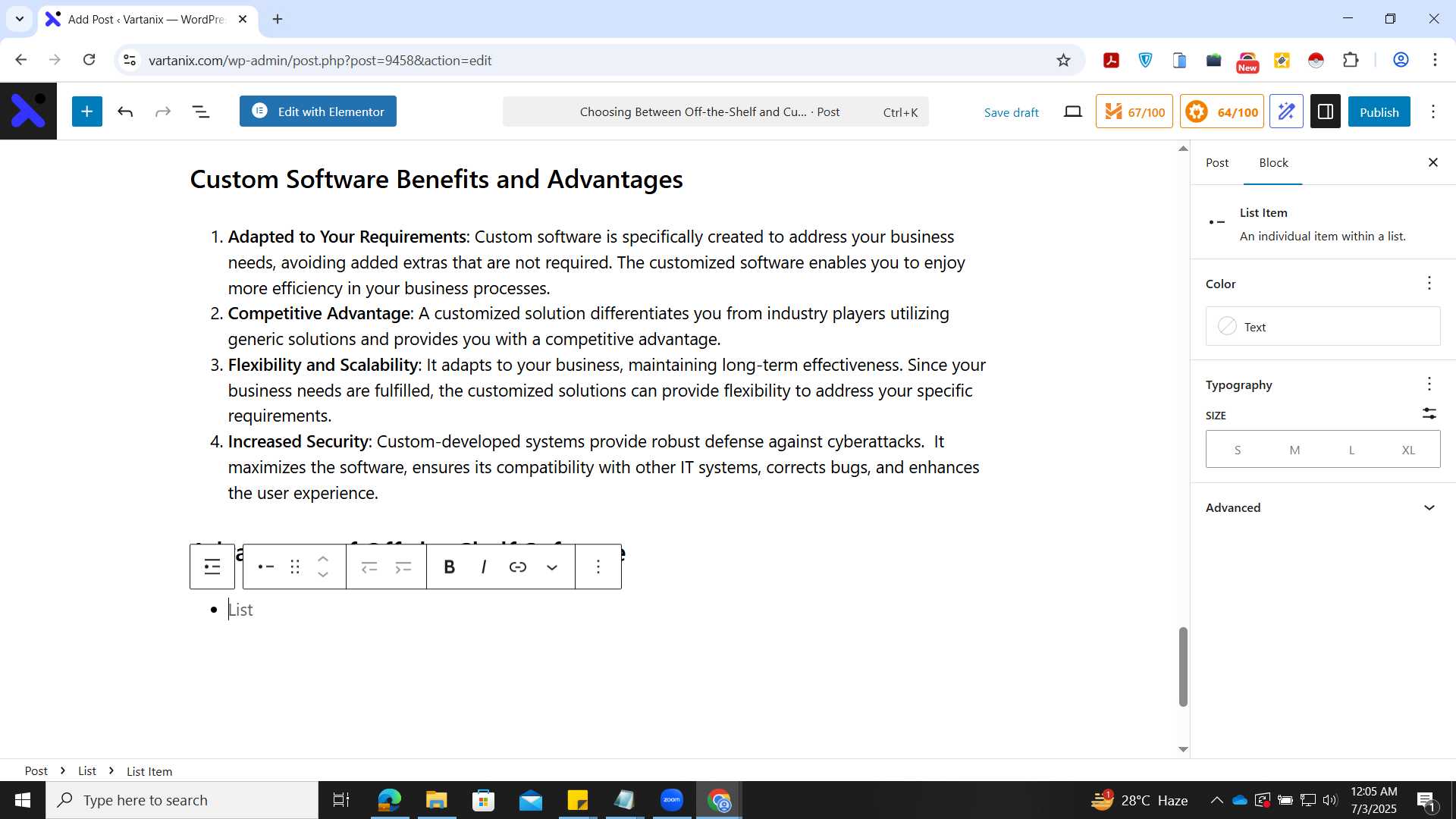
Task: Show hidden system tray icons
Action: 1216,800
